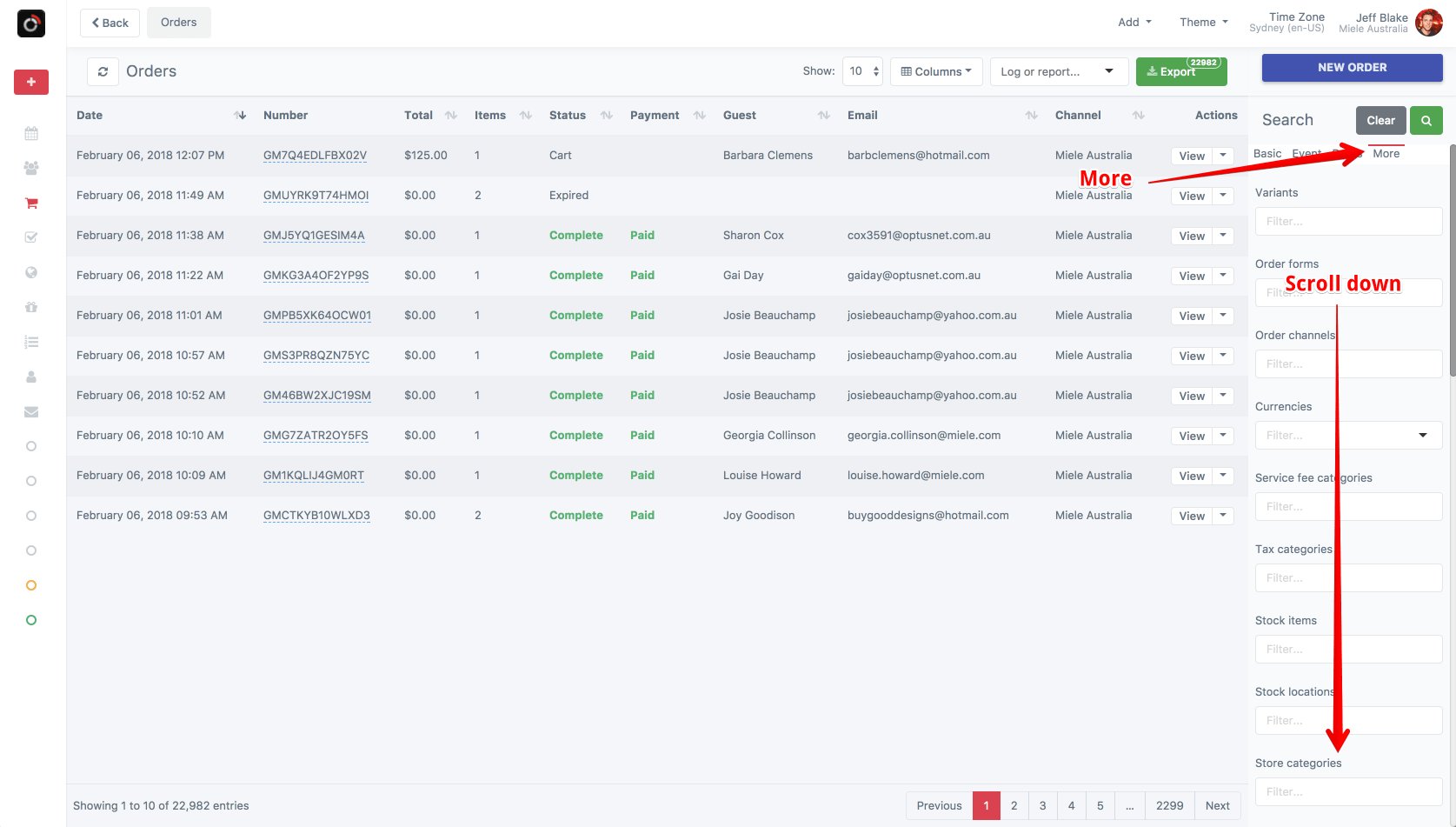Screen dimensions: 1456x827
Task: Click the green circle icon in the sidebar
Action: pos(31,620)
